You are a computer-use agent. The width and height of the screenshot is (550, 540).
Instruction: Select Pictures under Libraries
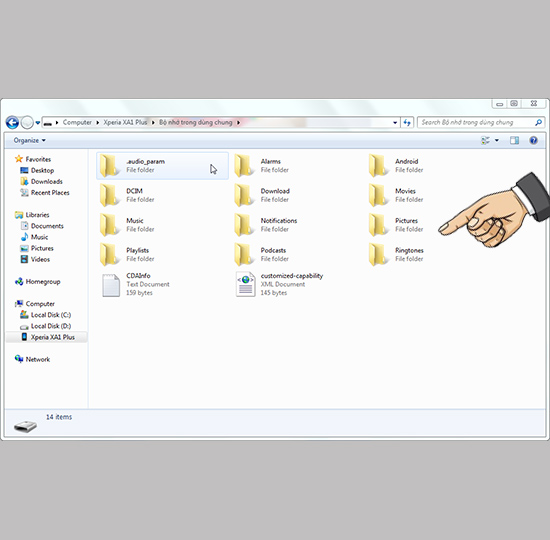(42, 248)
